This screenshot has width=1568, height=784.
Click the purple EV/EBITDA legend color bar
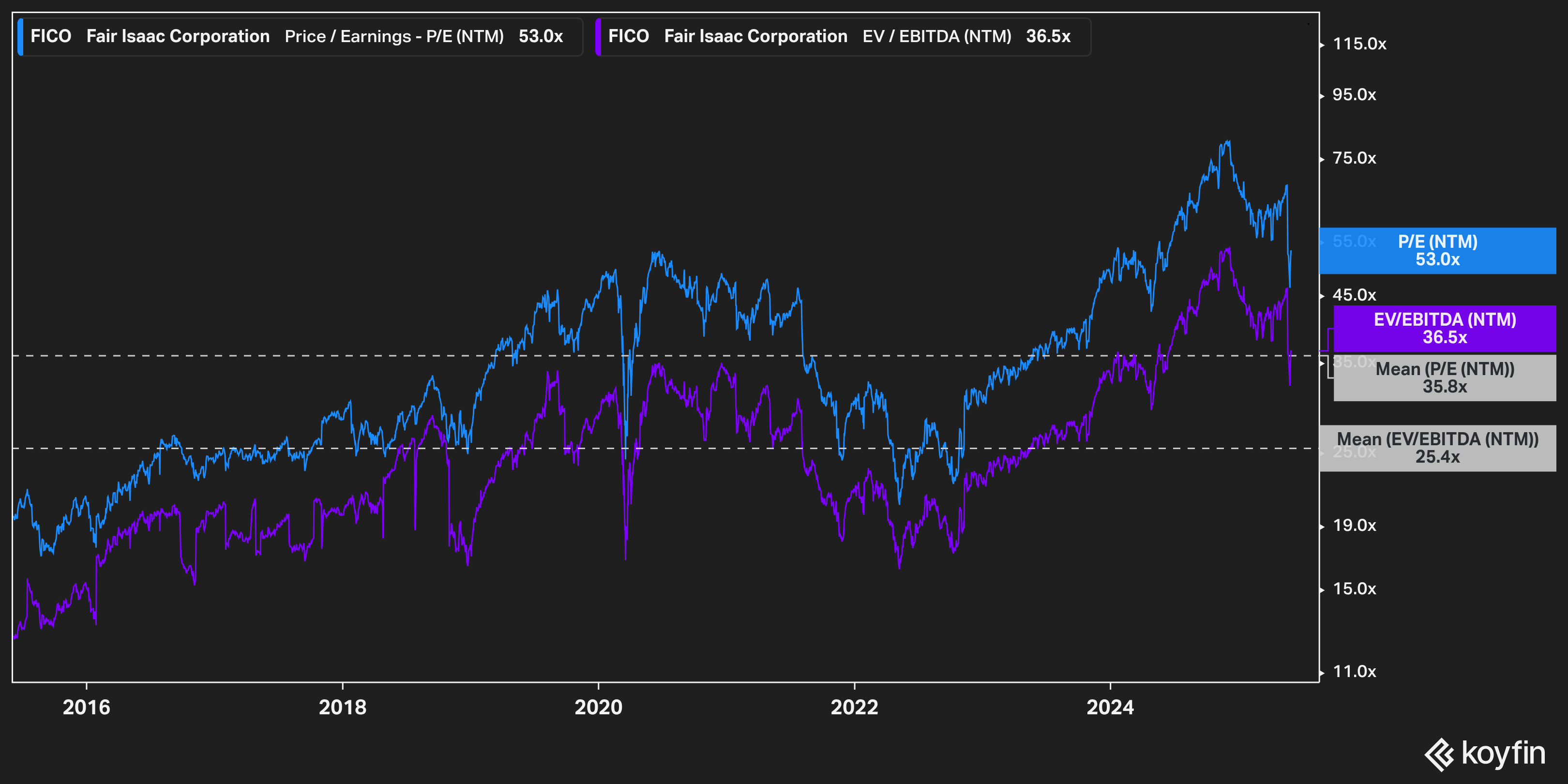pyautogui.click(x=598, y=36)
